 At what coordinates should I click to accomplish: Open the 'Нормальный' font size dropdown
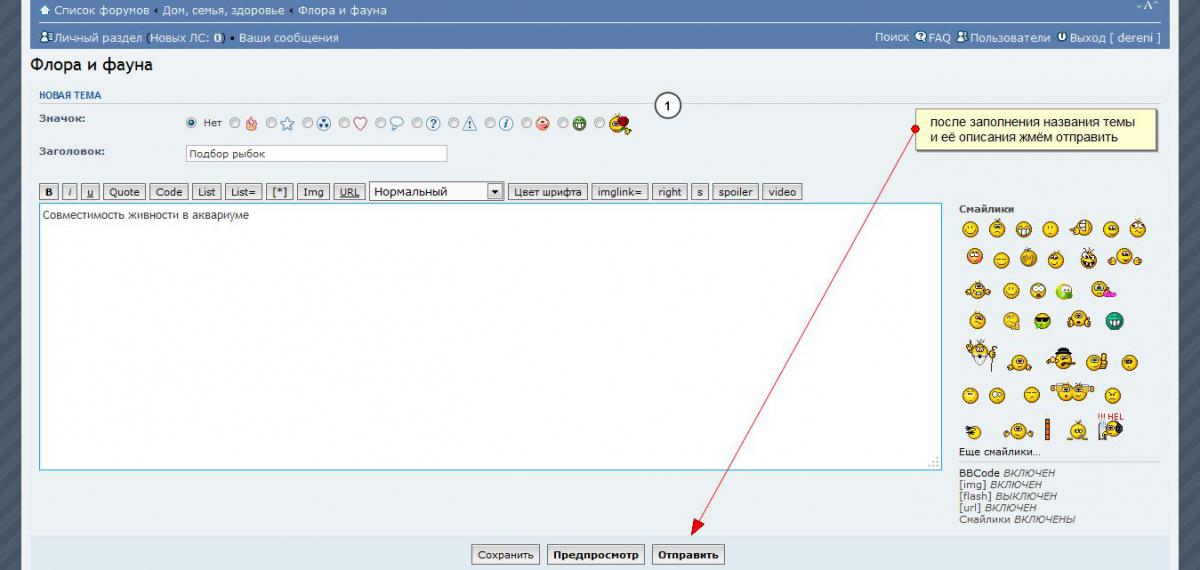(436, 192)
